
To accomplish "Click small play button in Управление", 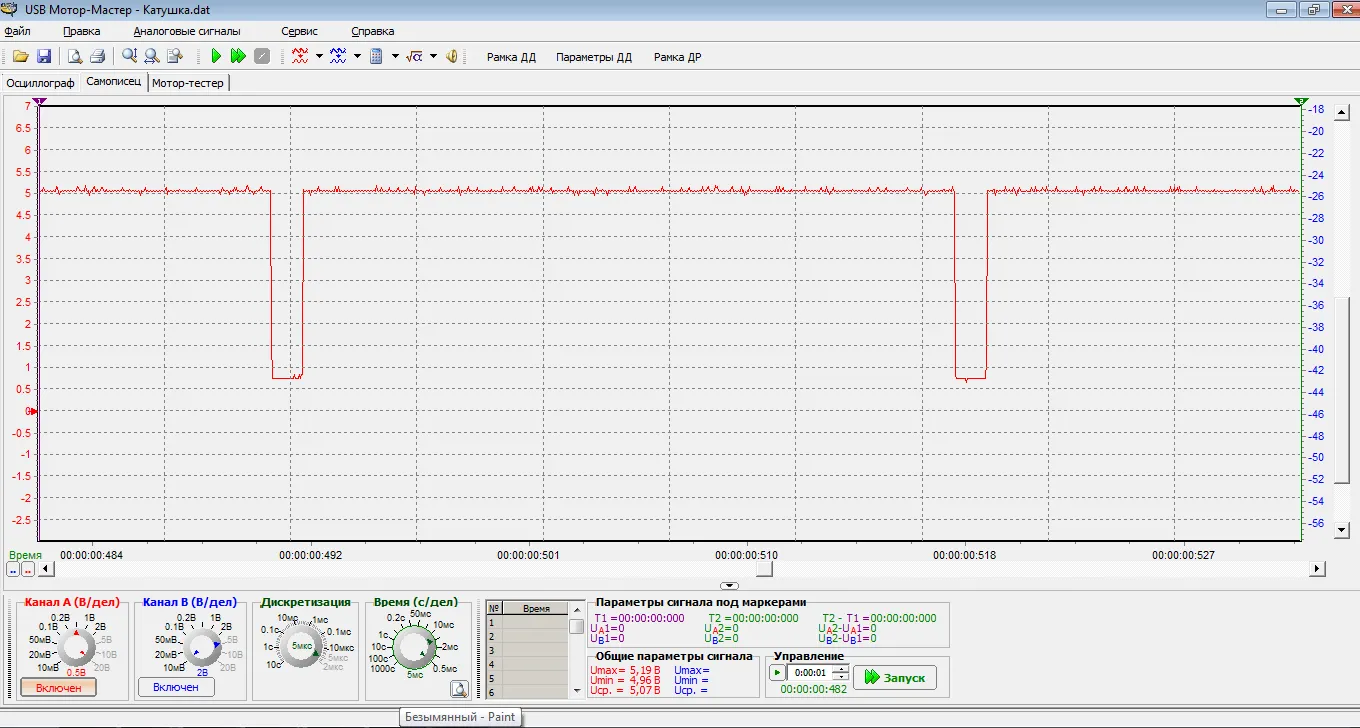I will 778,673.
